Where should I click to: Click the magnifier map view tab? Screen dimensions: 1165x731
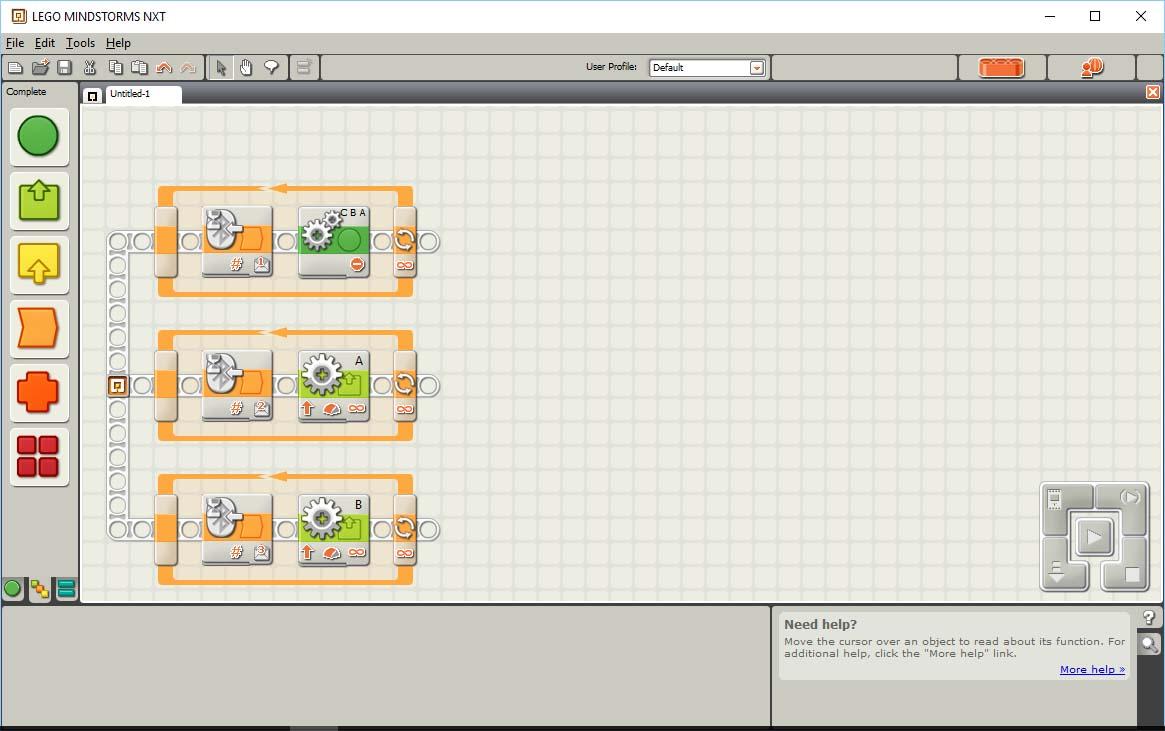1149,644
